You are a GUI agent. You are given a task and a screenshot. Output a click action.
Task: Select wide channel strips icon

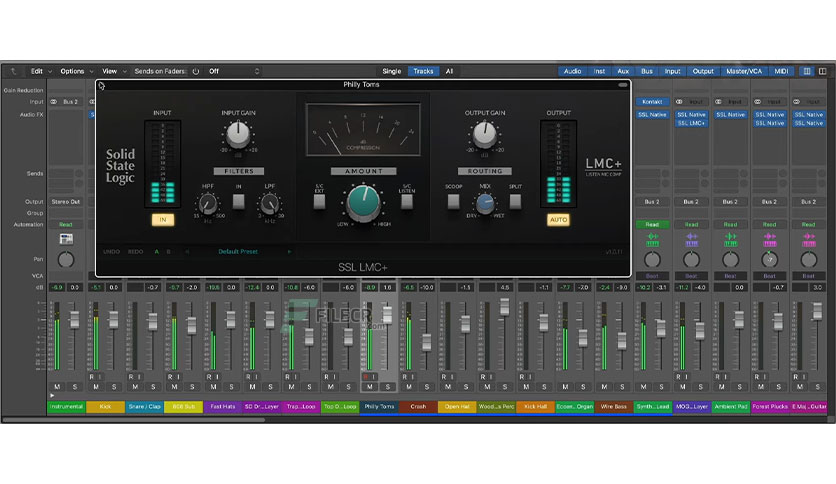pyautogui.click(x=822, y=71)
